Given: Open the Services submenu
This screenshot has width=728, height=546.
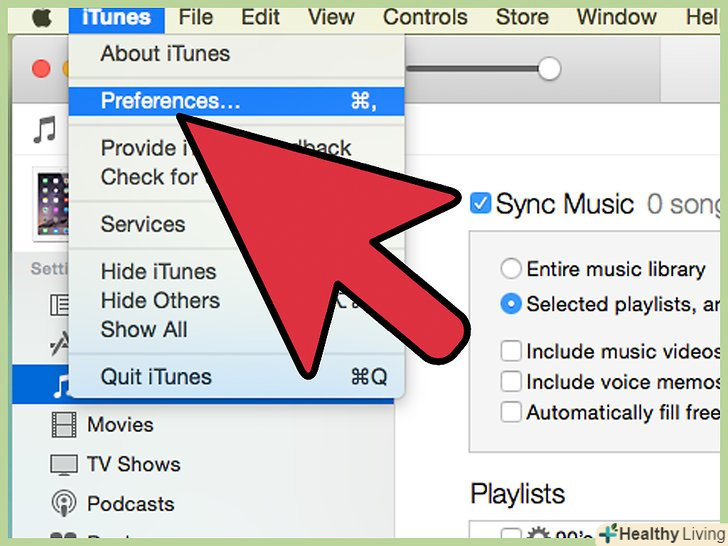Looking at the screenshot, I should (236, 225).
